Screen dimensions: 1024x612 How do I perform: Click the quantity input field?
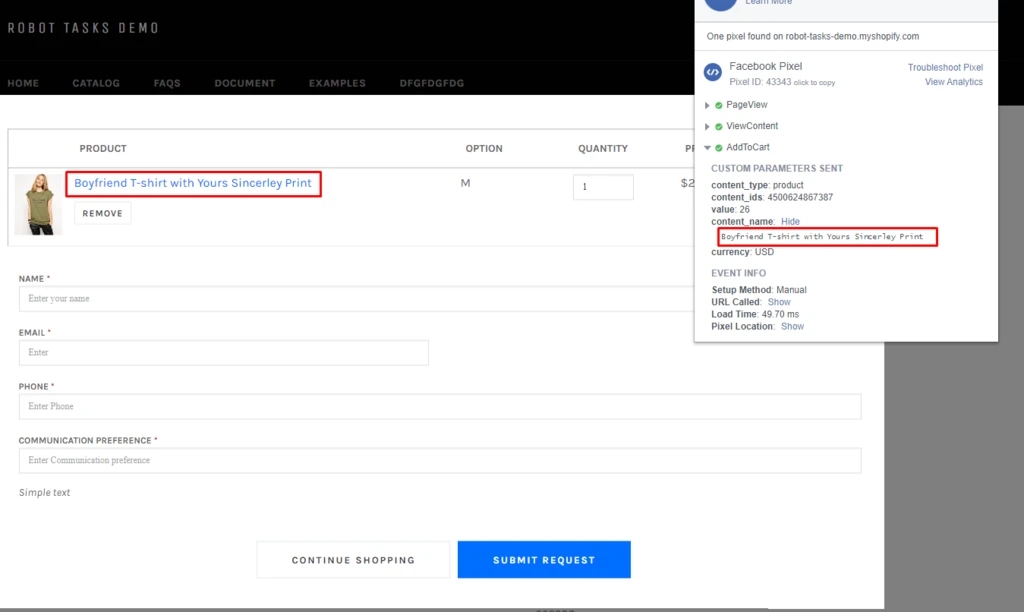tap(603, 187)
